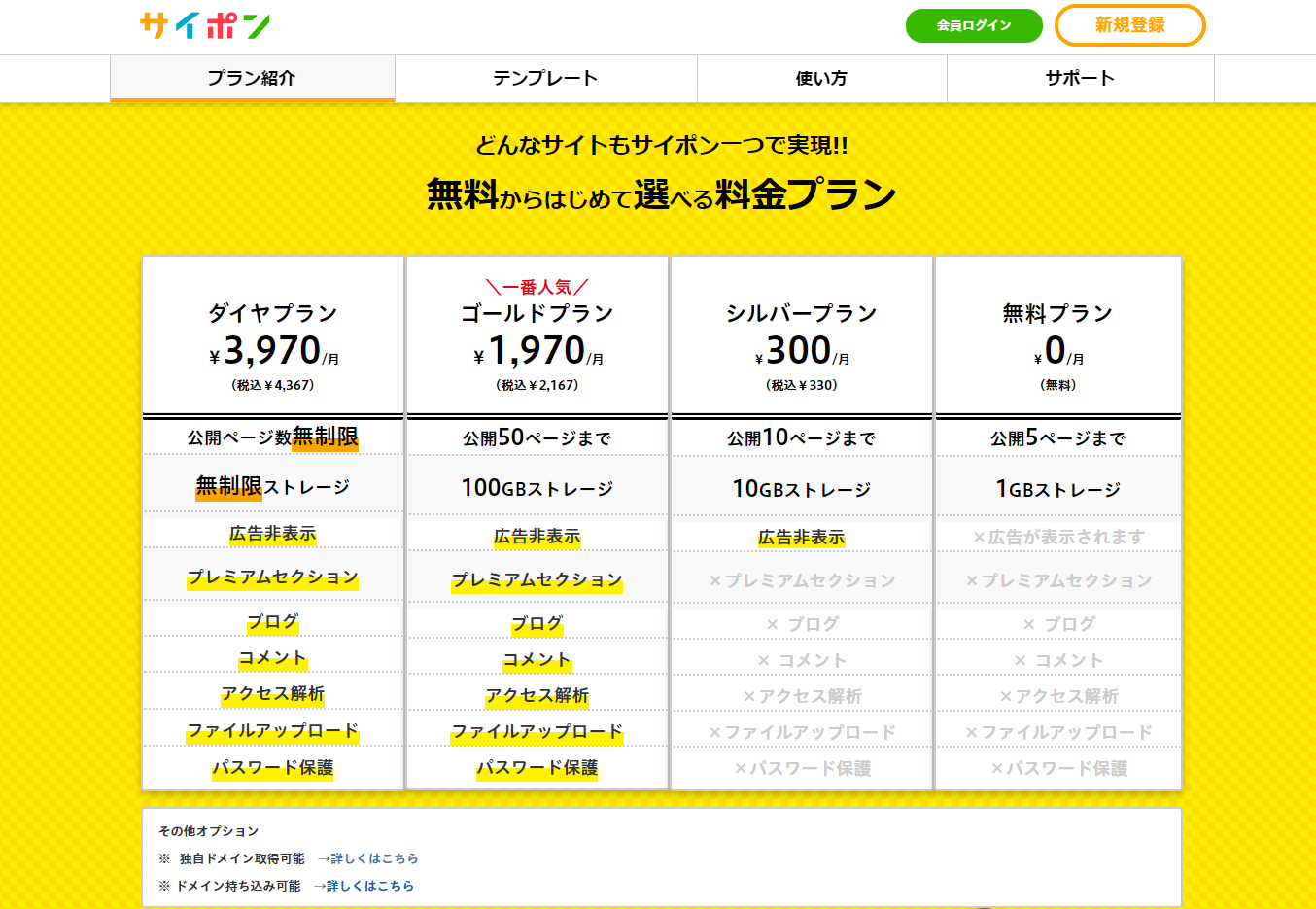Select the ゴールドプラン heading
1316x909 pixels.
point(537,313)
